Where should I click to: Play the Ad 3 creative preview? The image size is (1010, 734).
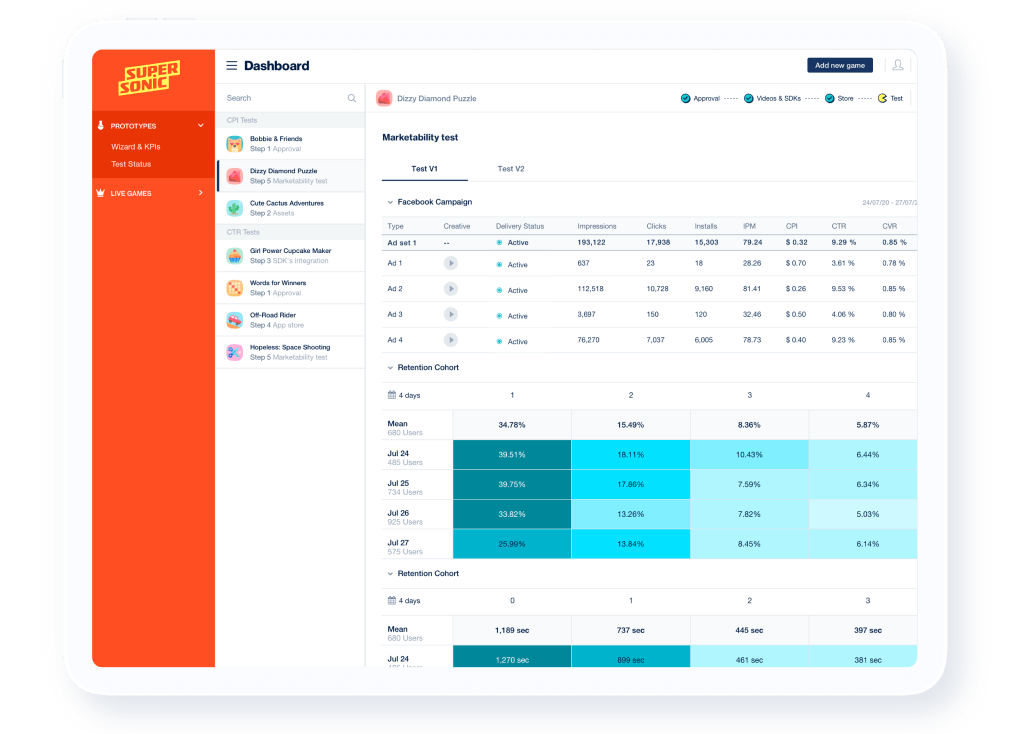point(451,314)
